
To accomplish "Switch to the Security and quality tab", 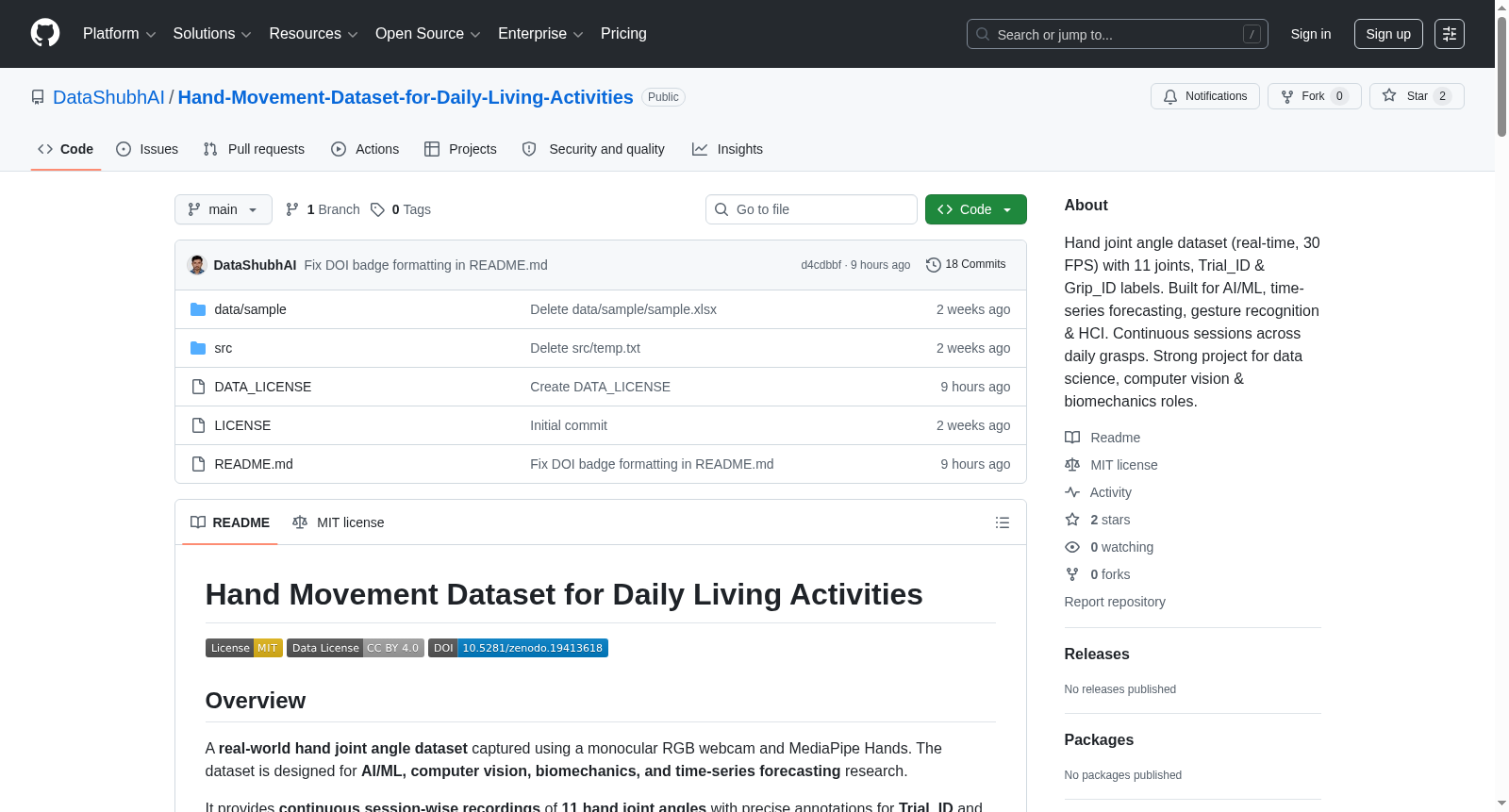I will [593, 149].
